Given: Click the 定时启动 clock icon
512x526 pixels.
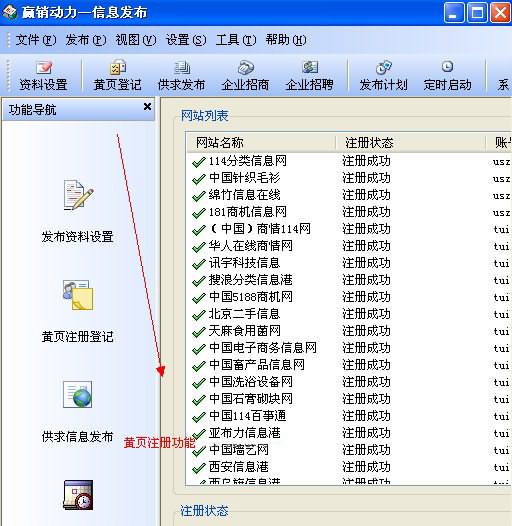Looking at the screenshot, I should pyautogui.click(x=447, y=66).
